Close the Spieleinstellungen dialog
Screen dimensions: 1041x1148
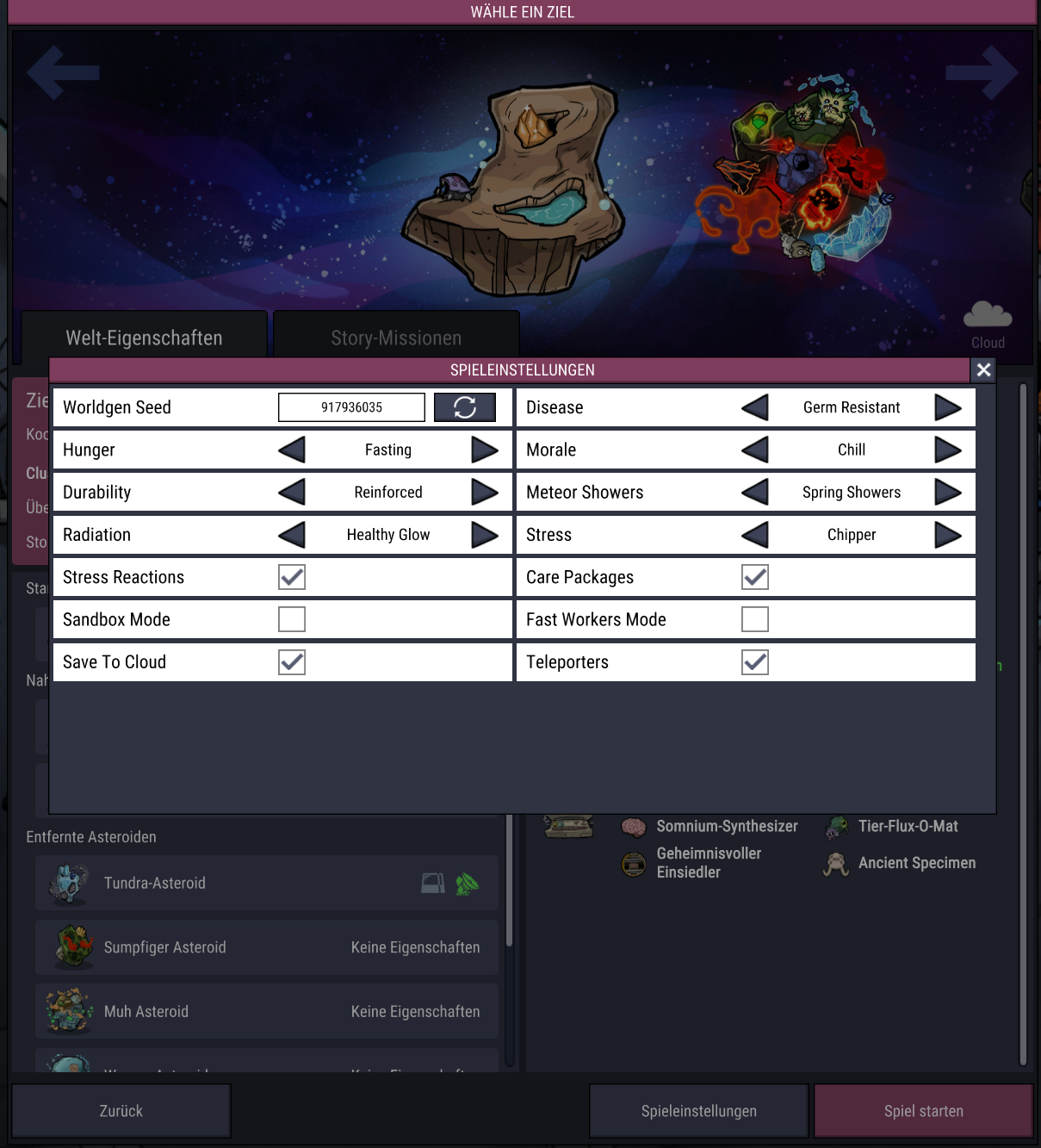(x=983, y=370)
